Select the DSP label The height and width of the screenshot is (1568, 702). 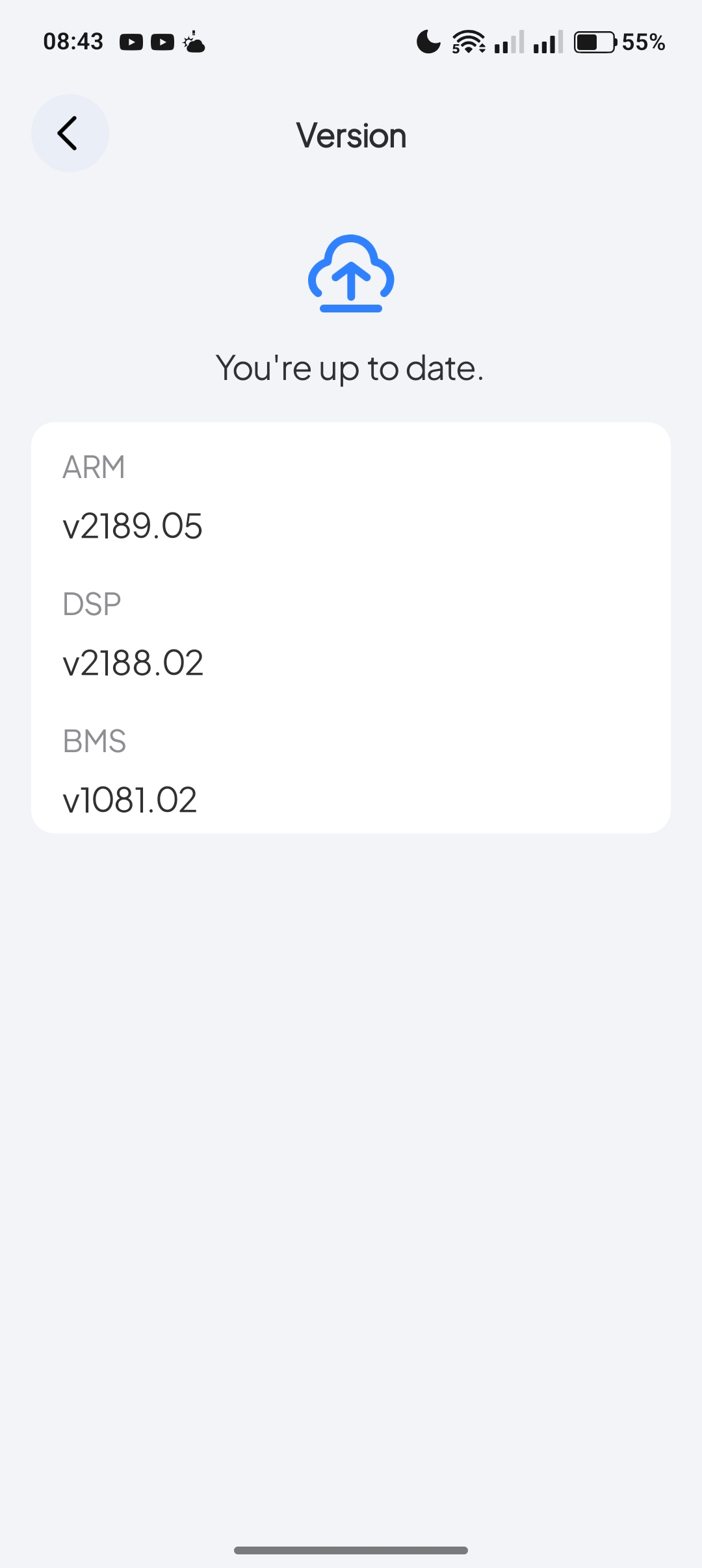click(92, 604)
